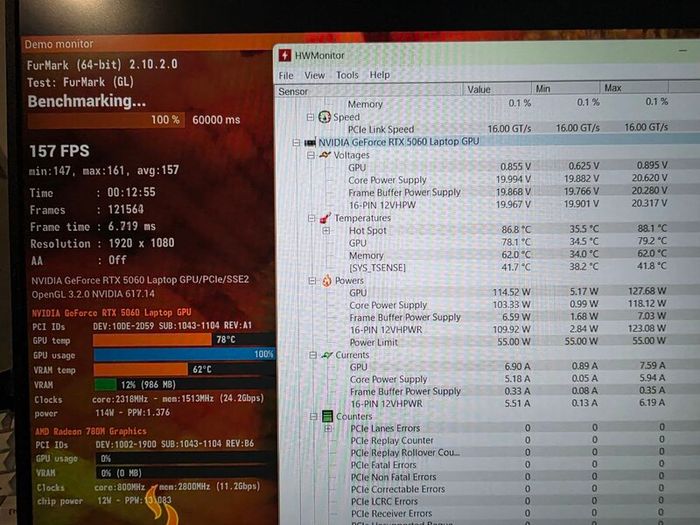This screenshot has height=525, width=700.
Task: Expand the PCIe Lanes Errors entry
Action: click(328, 429)
